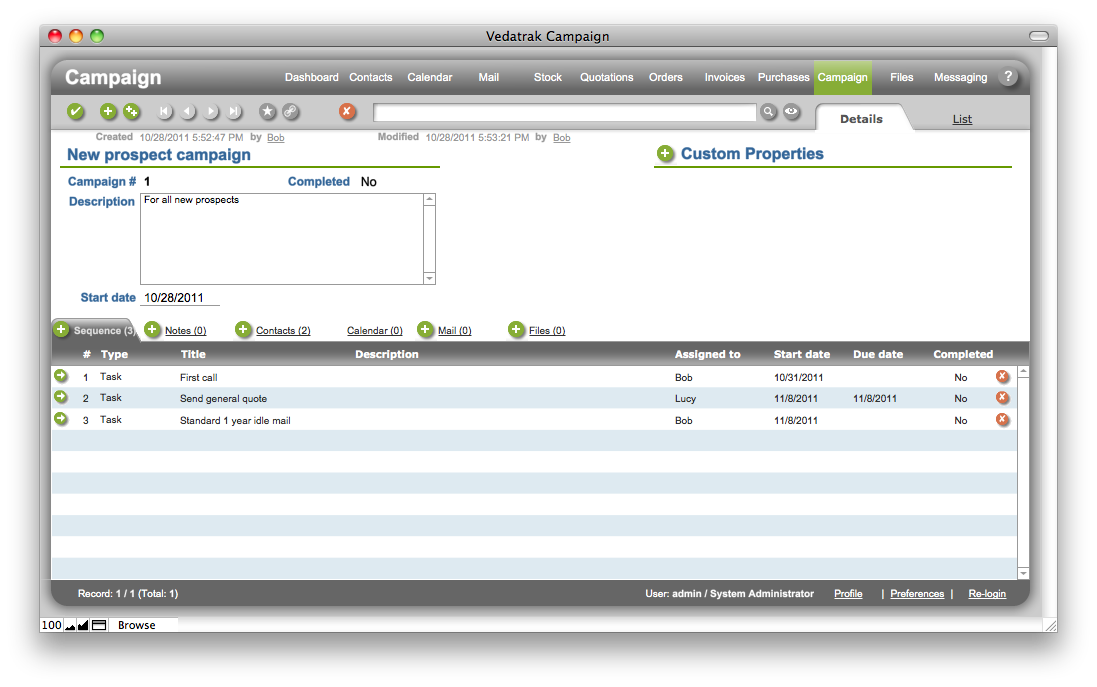
Task: Delete the Standard 1 year idle mail row
Action: (1003, 420)
